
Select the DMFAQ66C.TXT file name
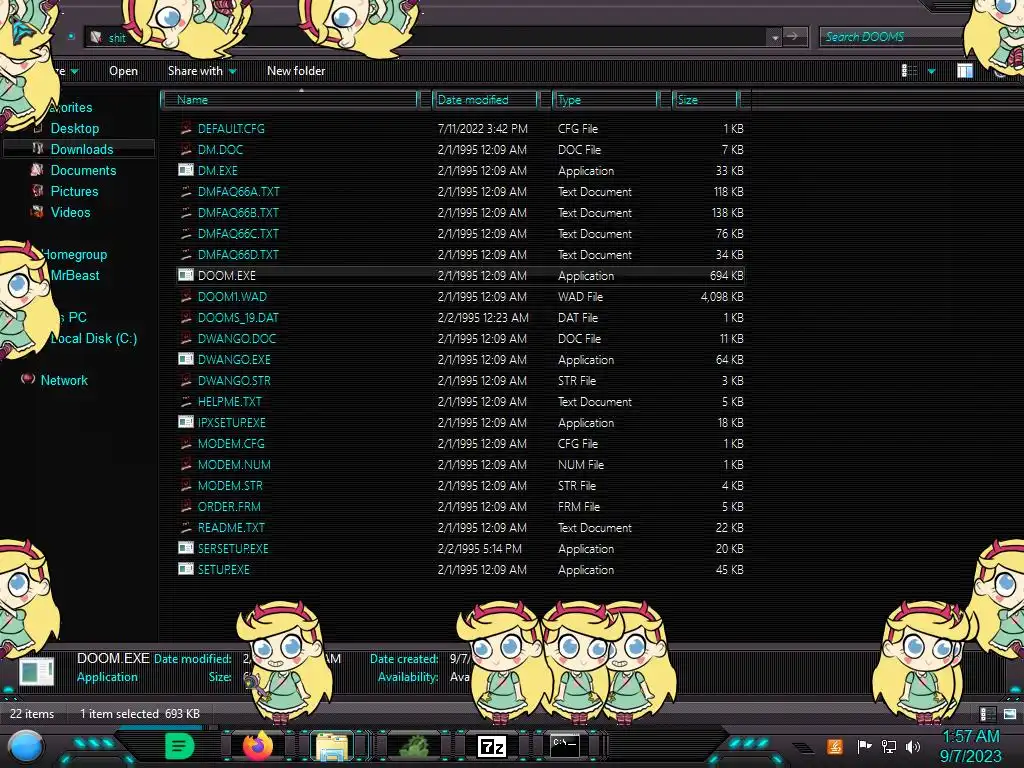click(238, 234)
